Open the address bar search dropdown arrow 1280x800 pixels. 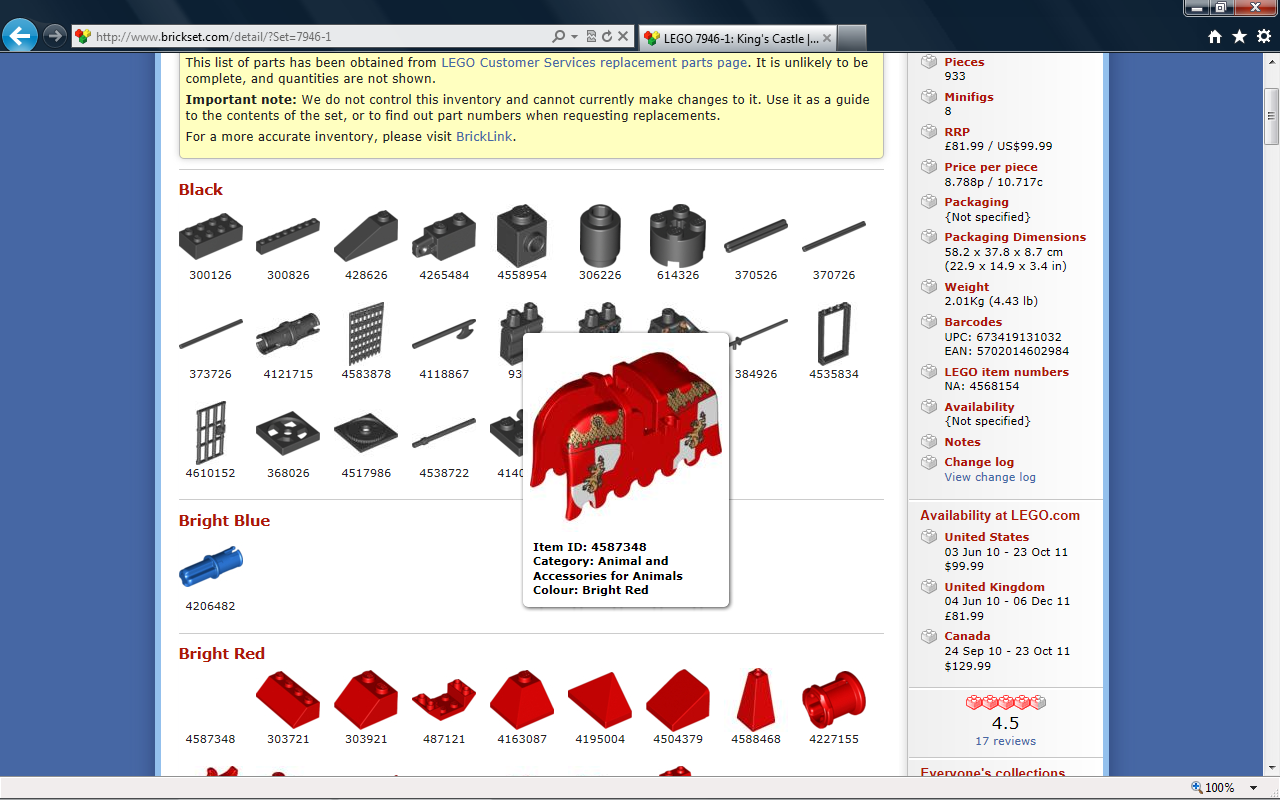pos(574,37)
